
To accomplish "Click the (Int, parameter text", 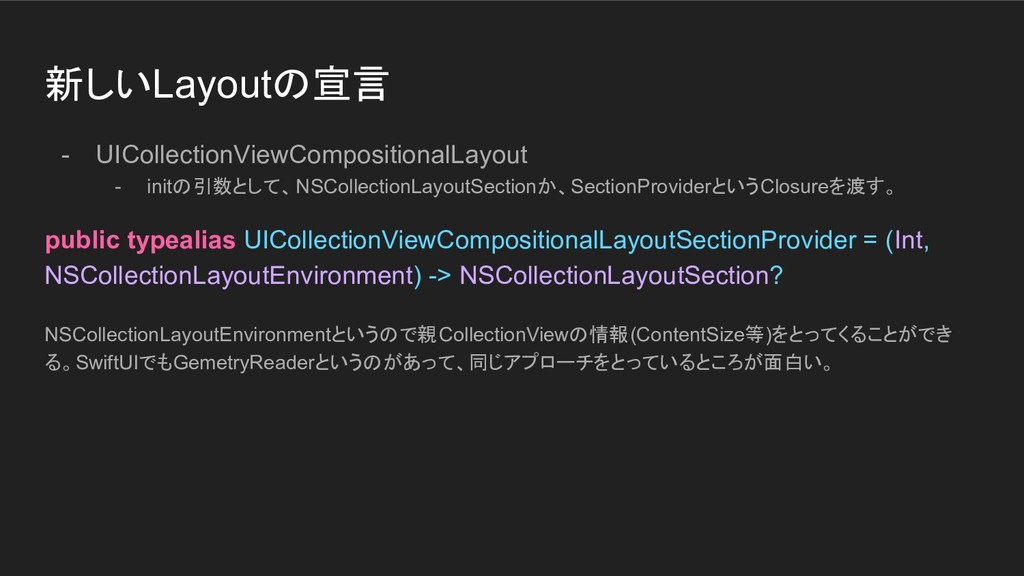I will 907,240.
